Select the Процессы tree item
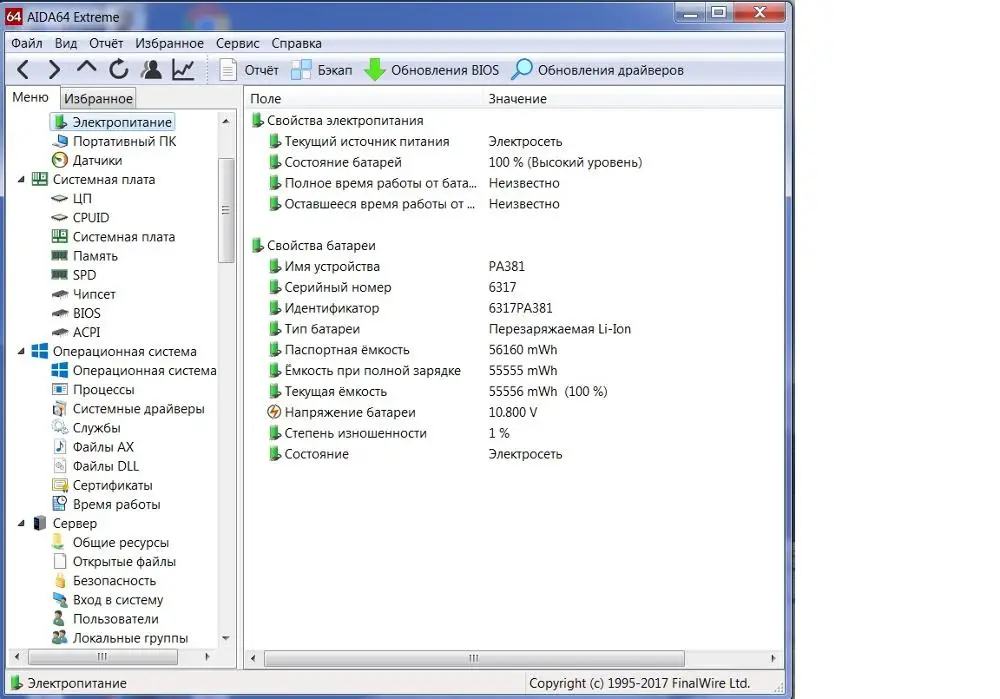1000x699 pixels. click(93, 390)
